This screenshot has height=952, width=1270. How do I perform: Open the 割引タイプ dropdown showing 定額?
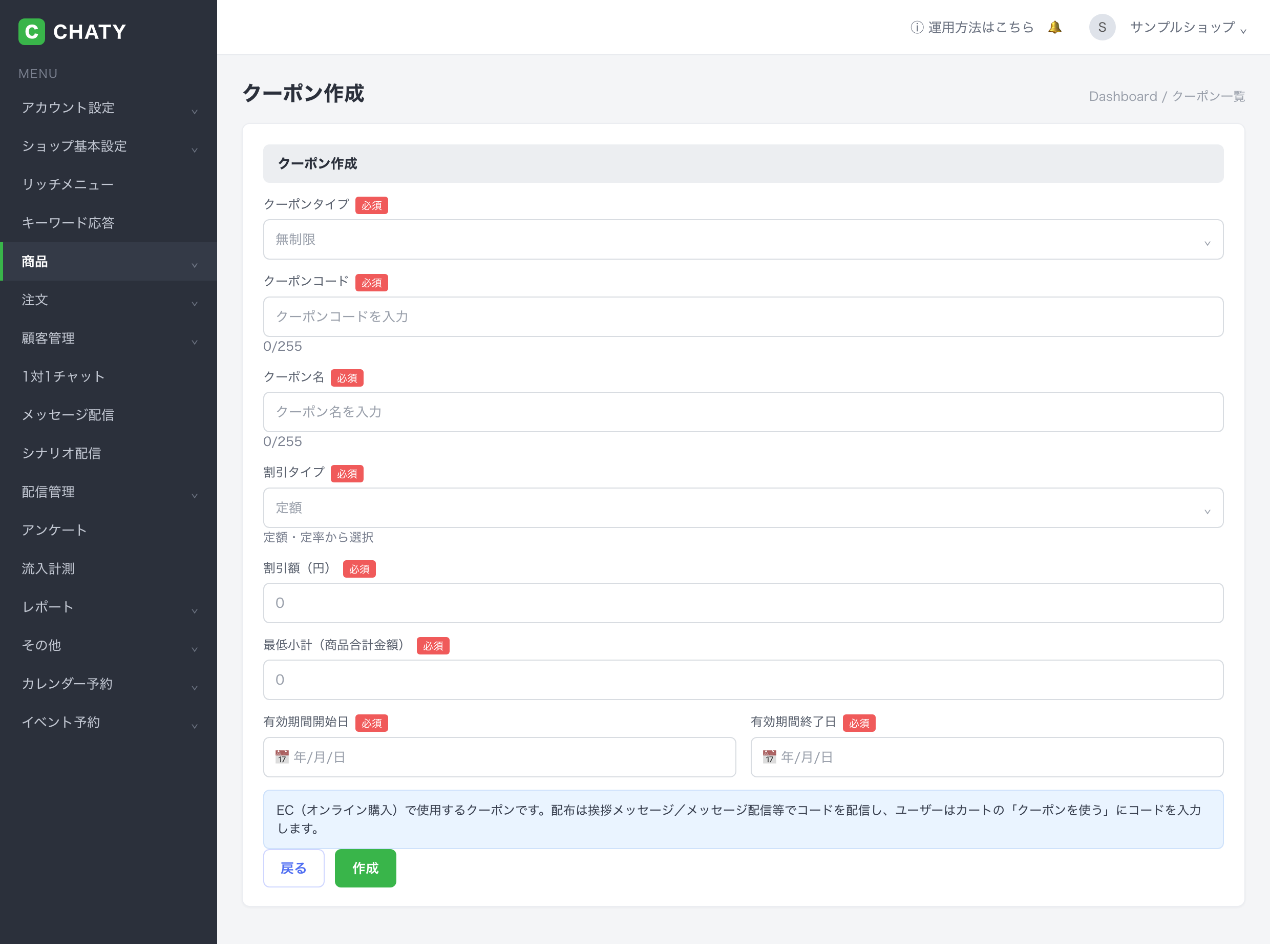[743, 507]
